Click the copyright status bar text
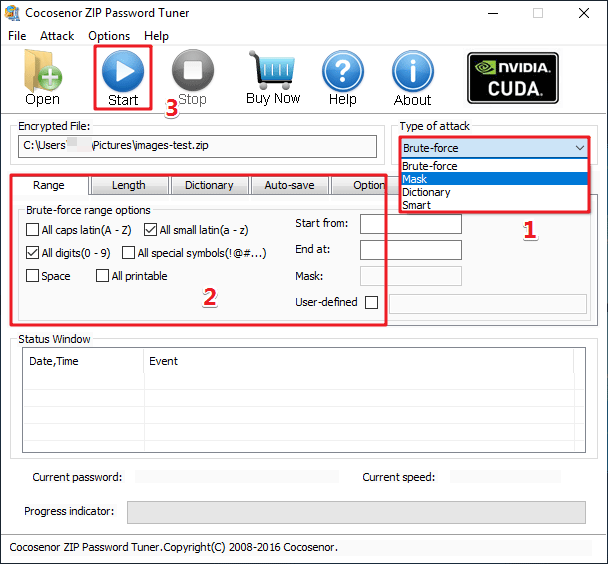This screenshot has width=608, height=564. [174, 547]
